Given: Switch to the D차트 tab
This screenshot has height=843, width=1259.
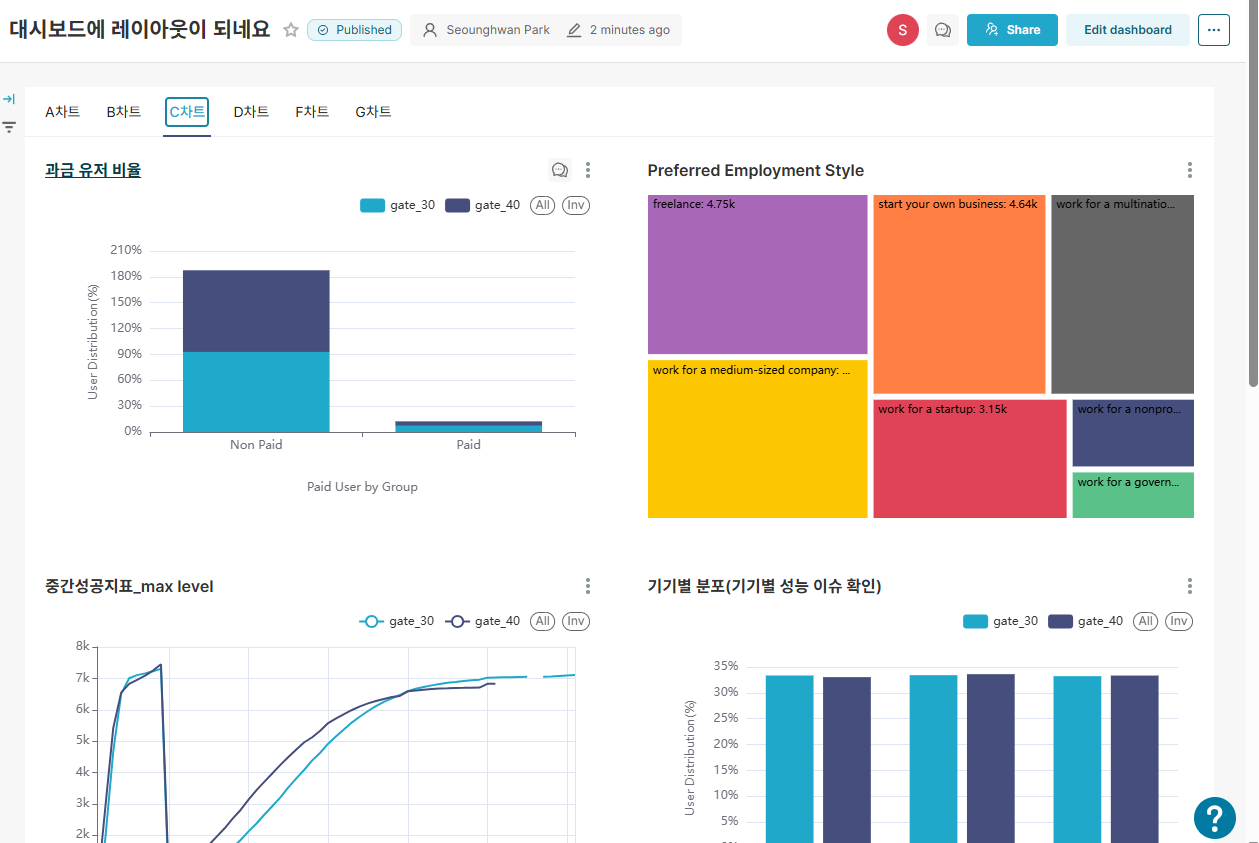Looking at the screenshot, I should (251, 112).
